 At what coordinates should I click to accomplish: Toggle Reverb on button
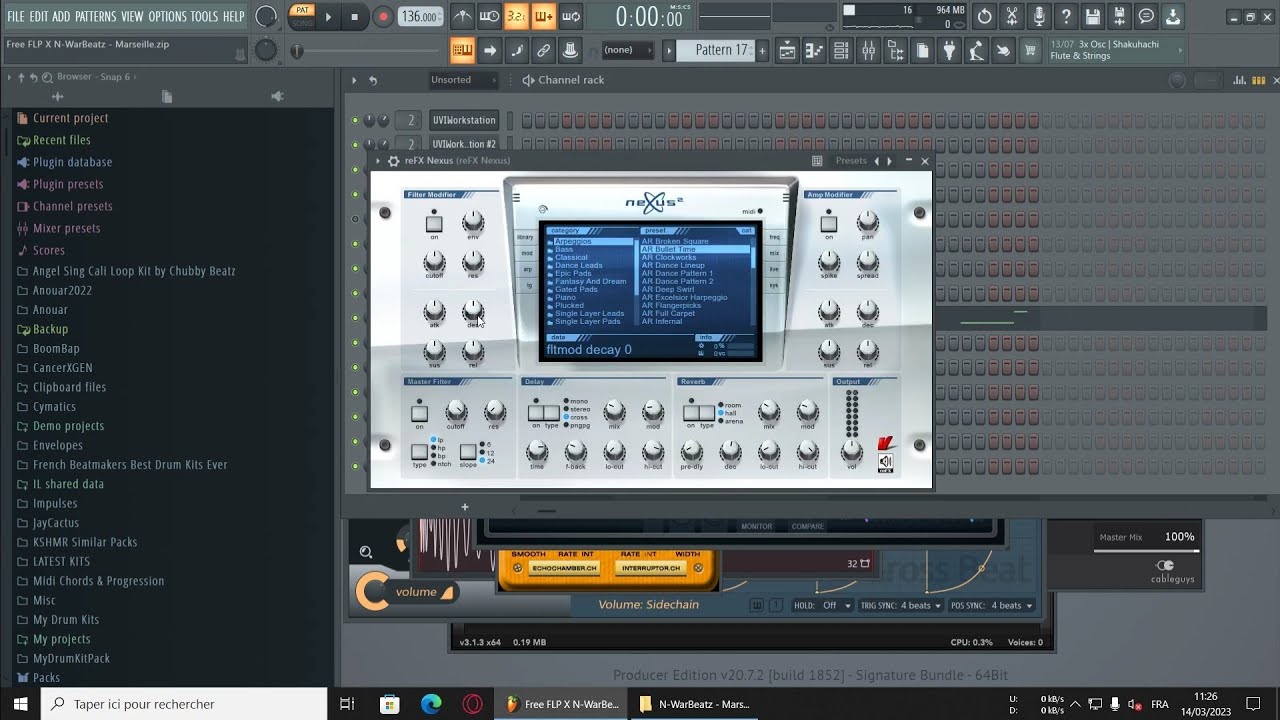(691, 413)
